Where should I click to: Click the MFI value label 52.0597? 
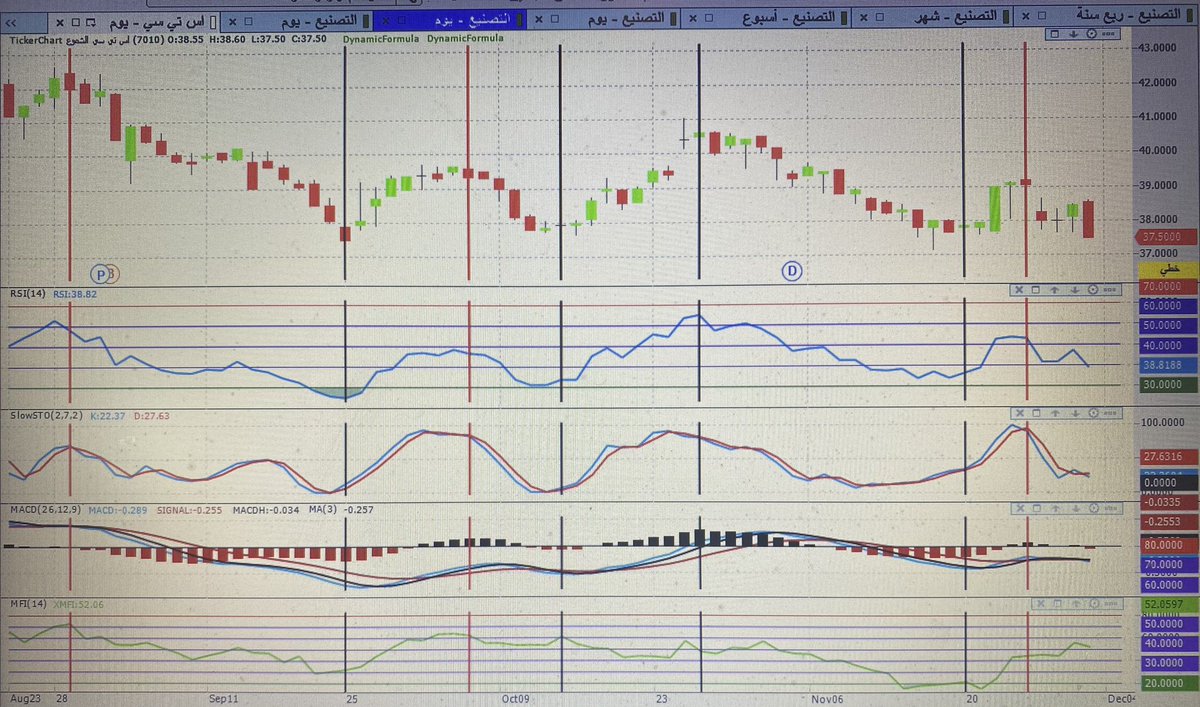[x=1168, y=604]
